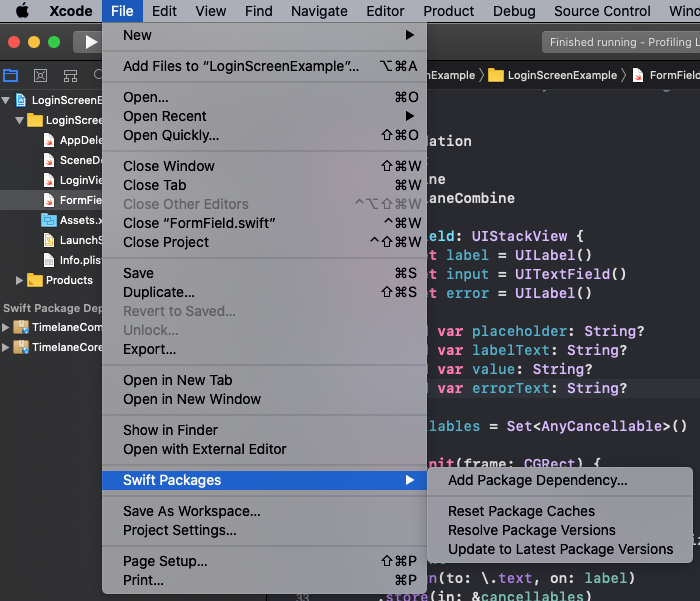The image size is (700, 601).
Task: Select the Assets catalog icon
Action: [49, 220]
